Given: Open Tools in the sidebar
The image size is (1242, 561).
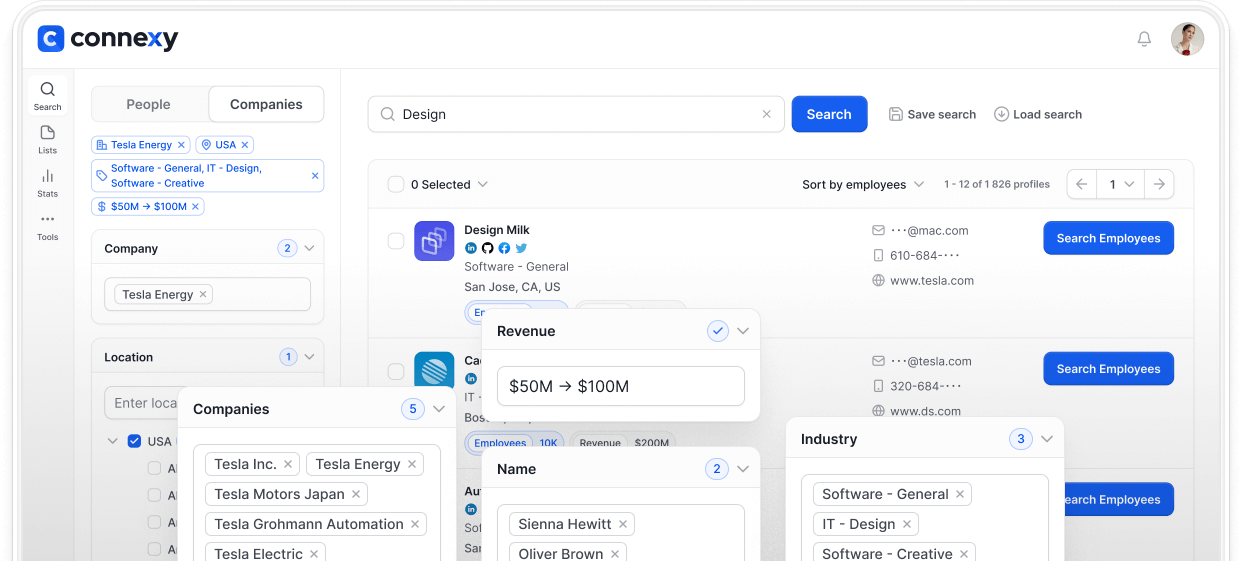Looking at the screenshot, I should 47,226.
